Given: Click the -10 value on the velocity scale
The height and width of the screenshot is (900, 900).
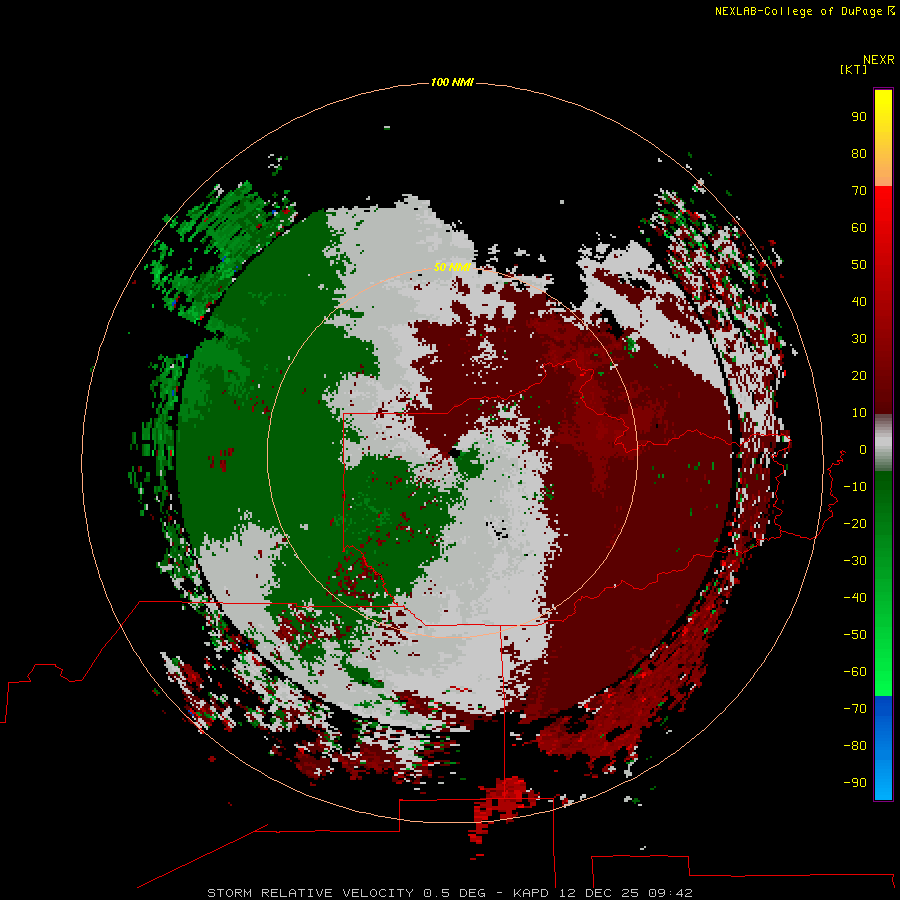Looking at the screenshot, I should pyautogui.click(x=855, y=487).
